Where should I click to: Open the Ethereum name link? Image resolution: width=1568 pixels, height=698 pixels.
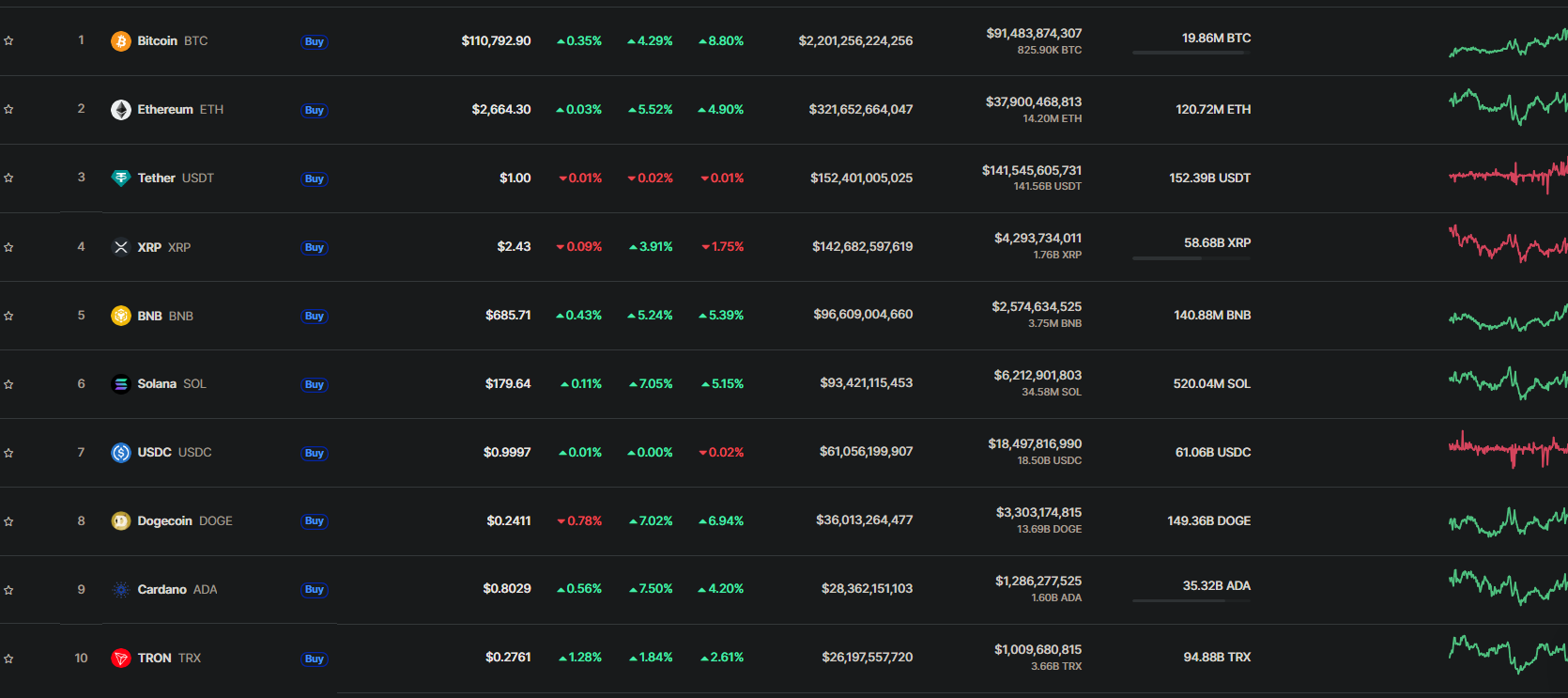[x=165, y=110]
